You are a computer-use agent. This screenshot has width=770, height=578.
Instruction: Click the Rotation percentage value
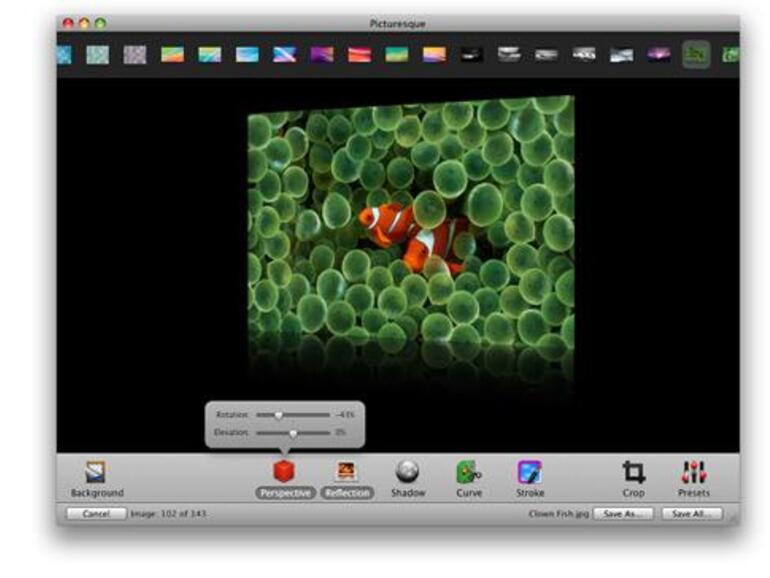[345, 415]
